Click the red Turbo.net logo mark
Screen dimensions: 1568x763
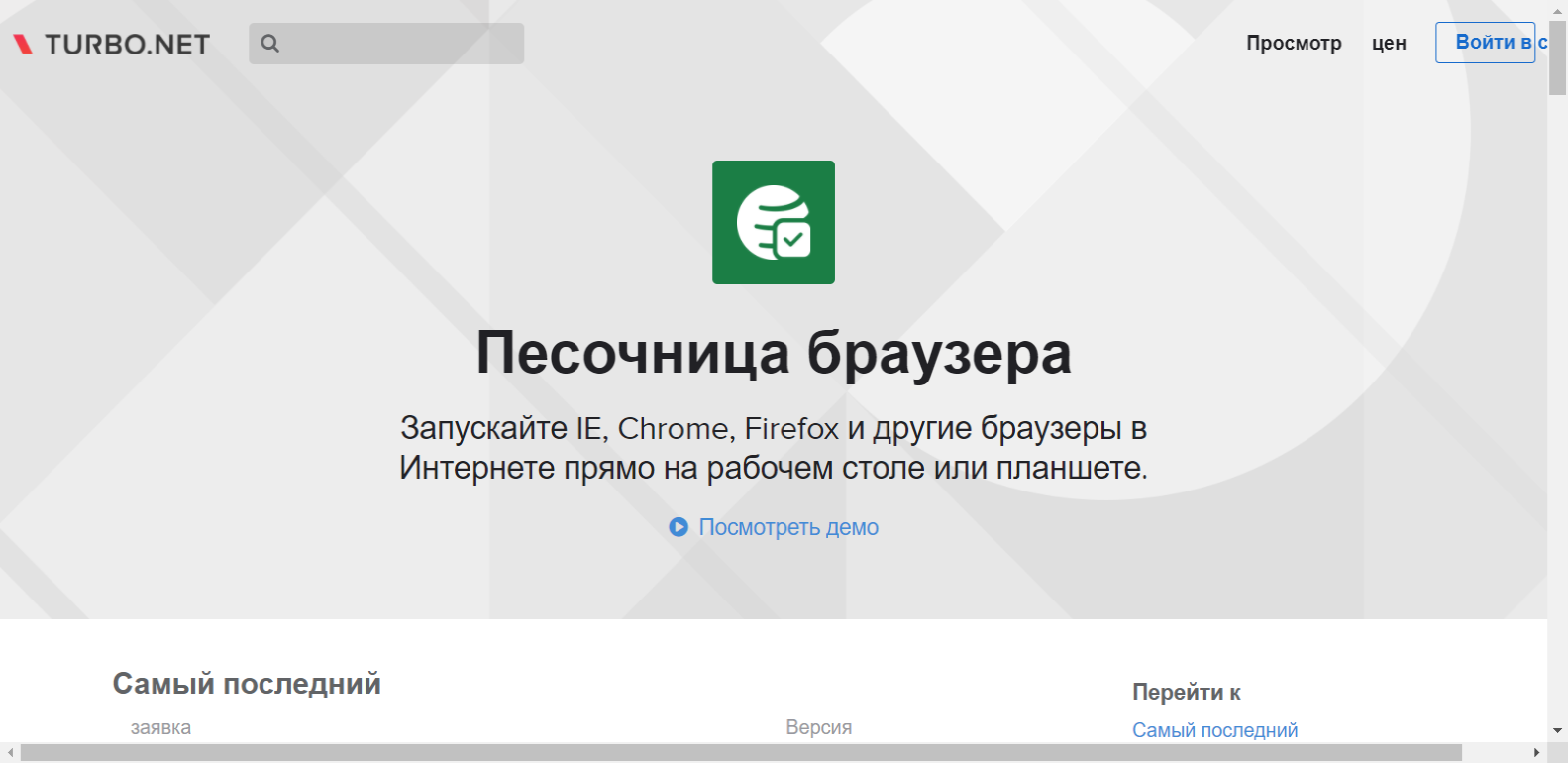point(23,45)
